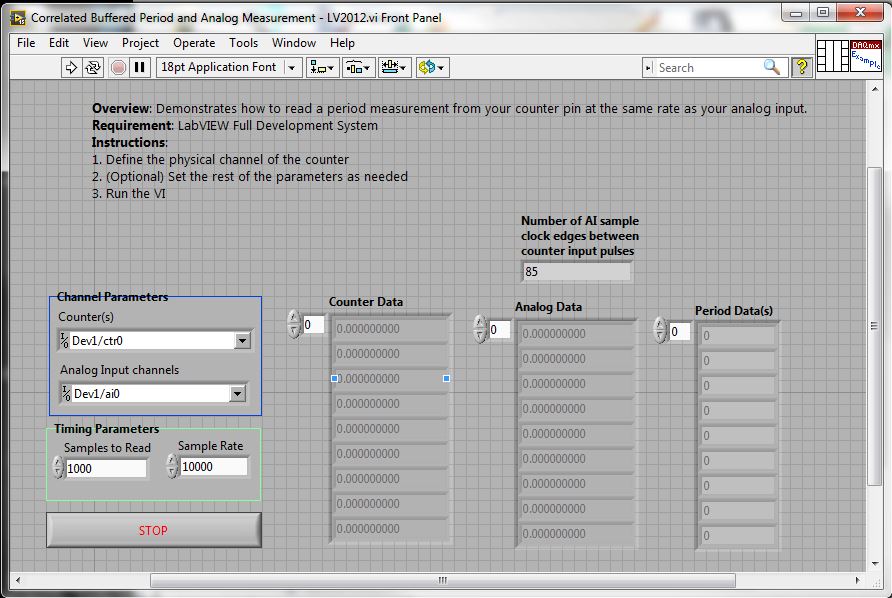This screenshot has width=892, height=598.
Task: Open the Edit menu
Action: tap(59, 43)
